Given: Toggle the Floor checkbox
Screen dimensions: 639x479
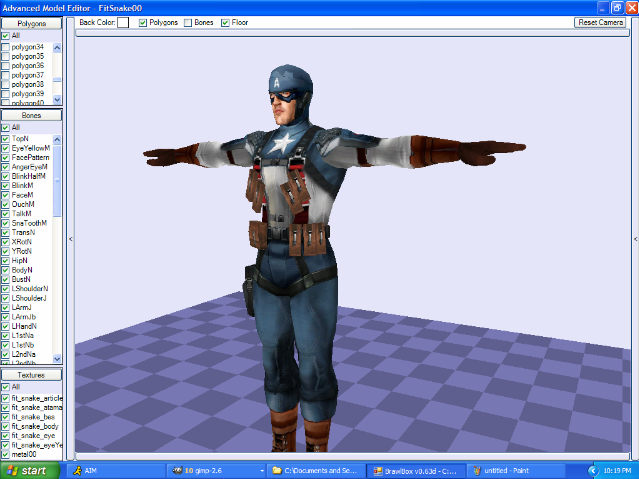Looking at the screenshot, I should pyautogui.click(x=225, y=23).
